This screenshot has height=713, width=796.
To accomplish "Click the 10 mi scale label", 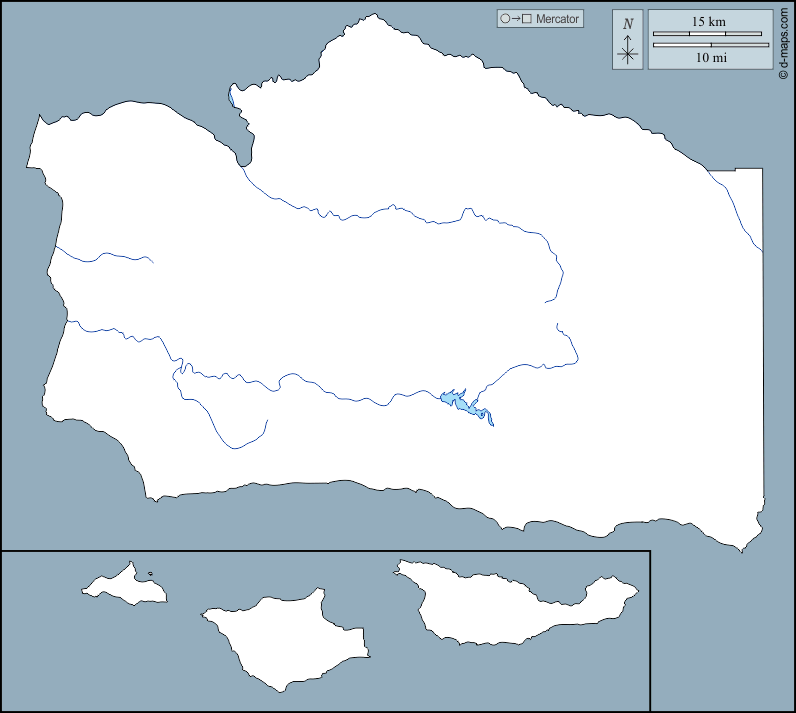I will 710,59.
